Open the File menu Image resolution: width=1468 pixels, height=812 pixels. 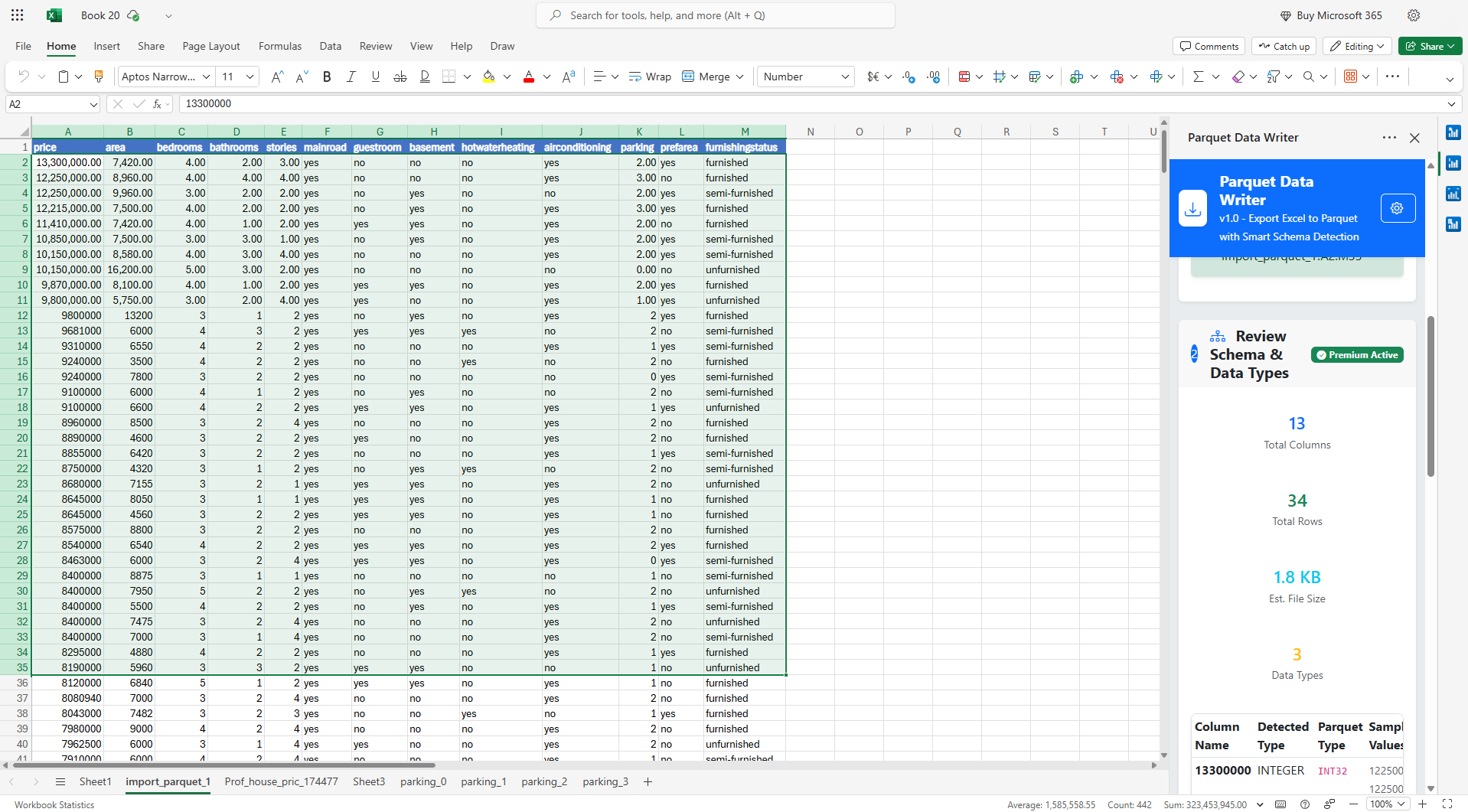tap(24, 46)
